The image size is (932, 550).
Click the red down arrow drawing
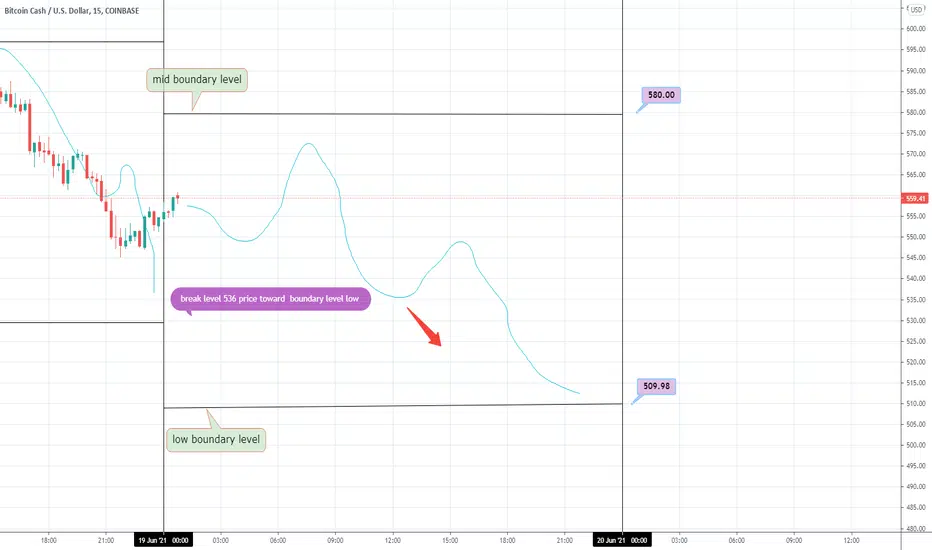(x=424, y=326)
